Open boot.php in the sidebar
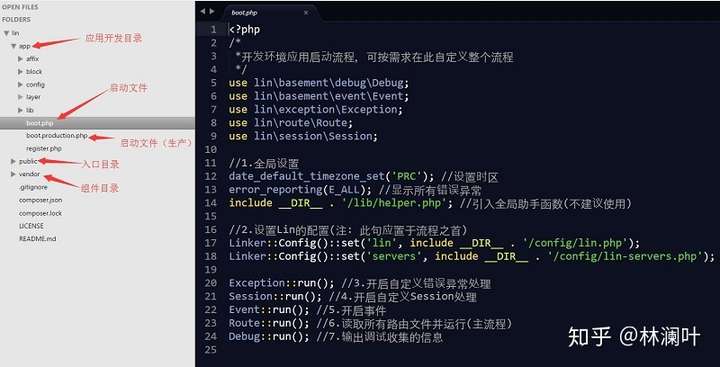Screen dimensions: 720x367 tap(40, 123)
